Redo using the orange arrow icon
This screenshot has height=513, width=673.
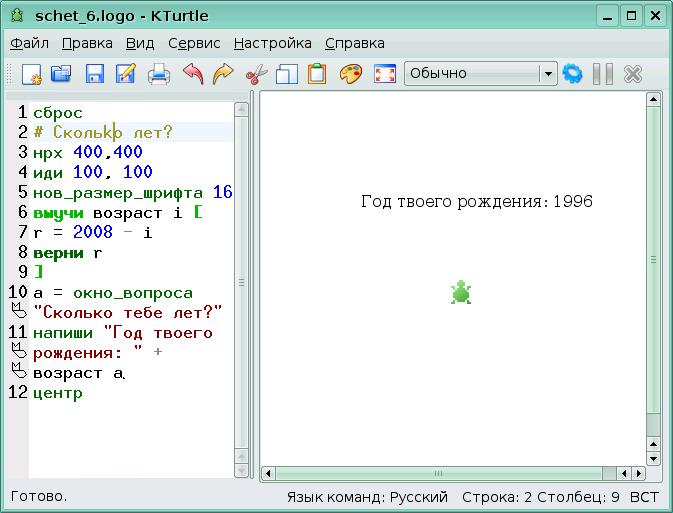pyautogui.click(x=223, y=74)
